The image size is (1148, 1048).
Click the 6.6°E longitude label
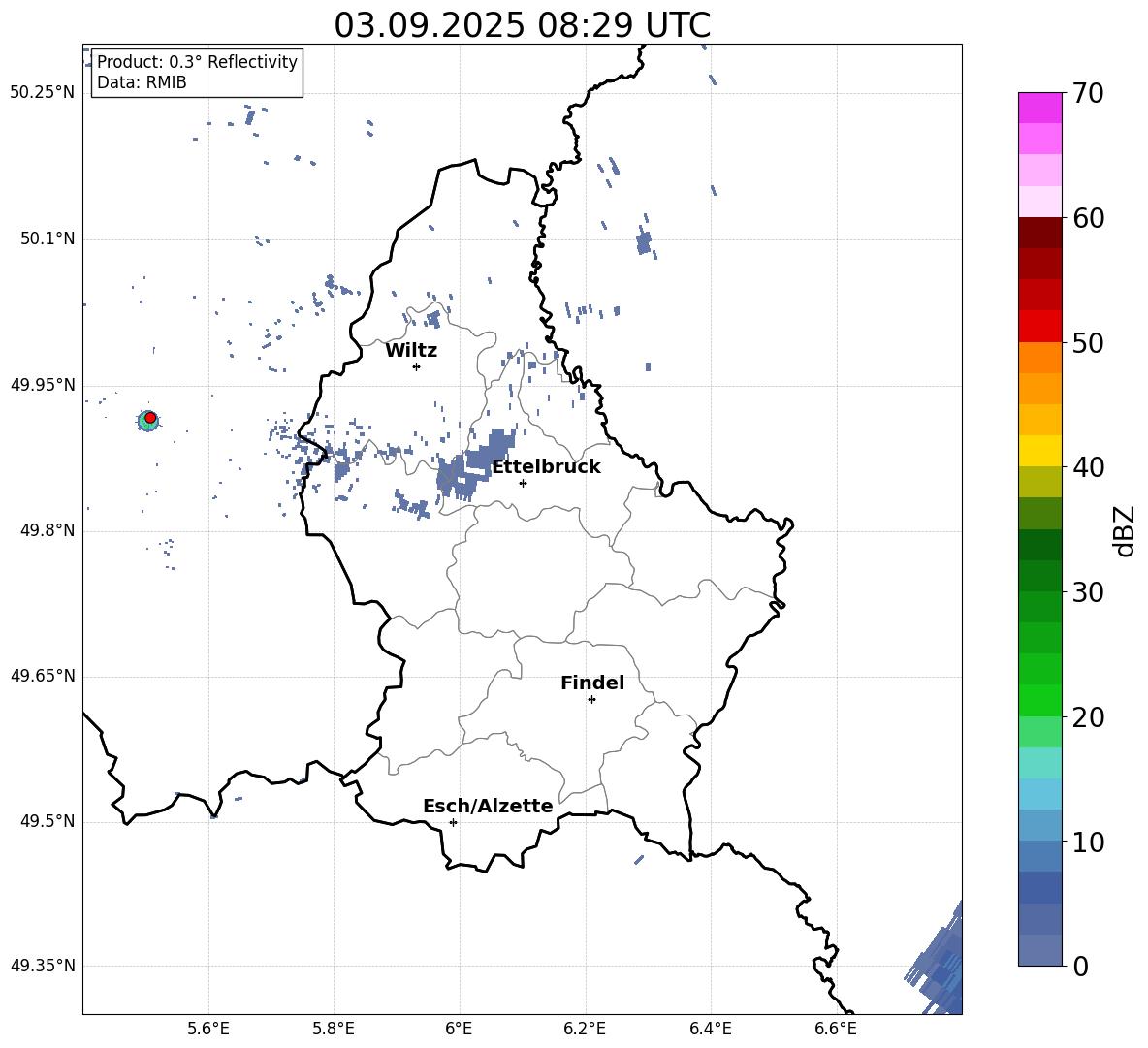pos(836,1029)
